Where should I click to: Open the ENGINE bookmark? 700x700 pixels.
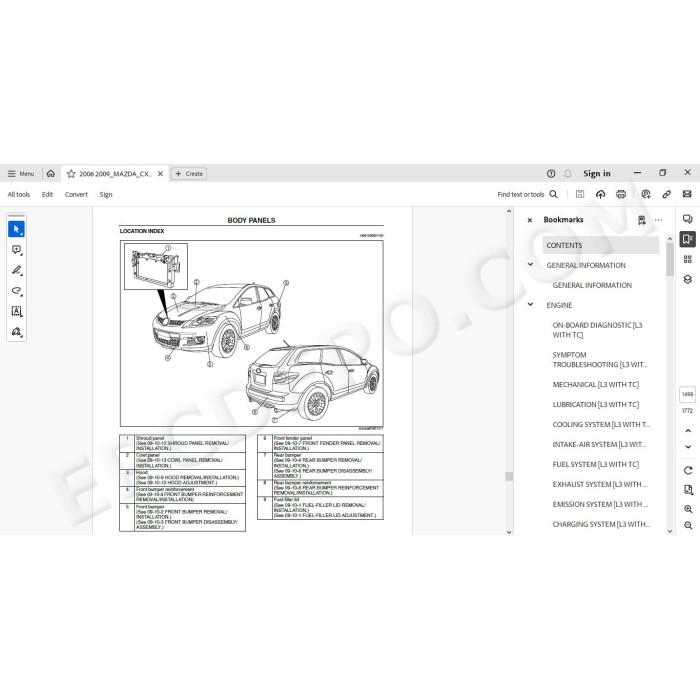pyautogui.click(x=559, y=305)
